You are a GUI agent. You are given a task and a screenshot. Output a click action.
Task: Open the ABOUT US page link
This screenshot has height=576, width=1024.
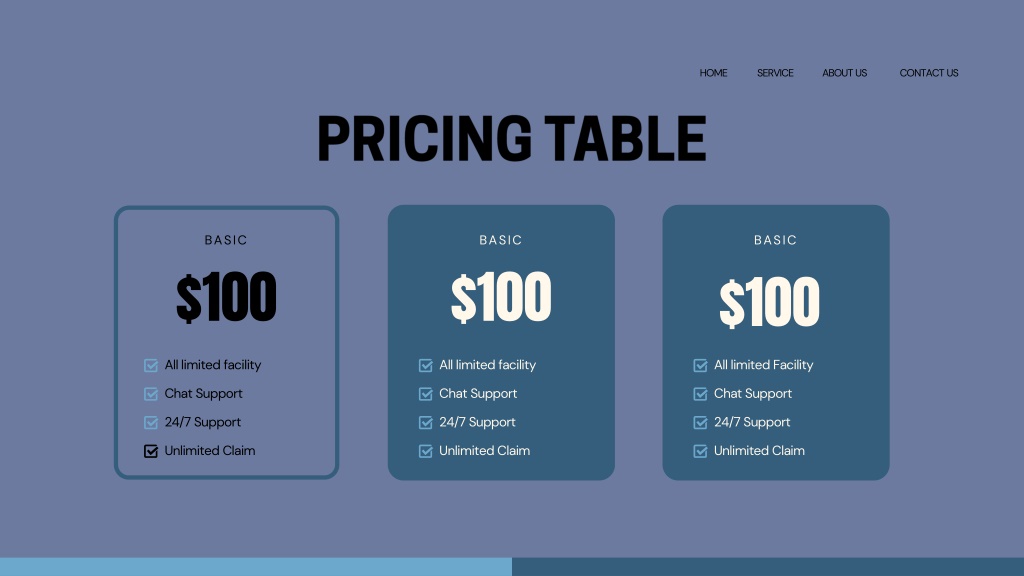click(x=844, y=73)
